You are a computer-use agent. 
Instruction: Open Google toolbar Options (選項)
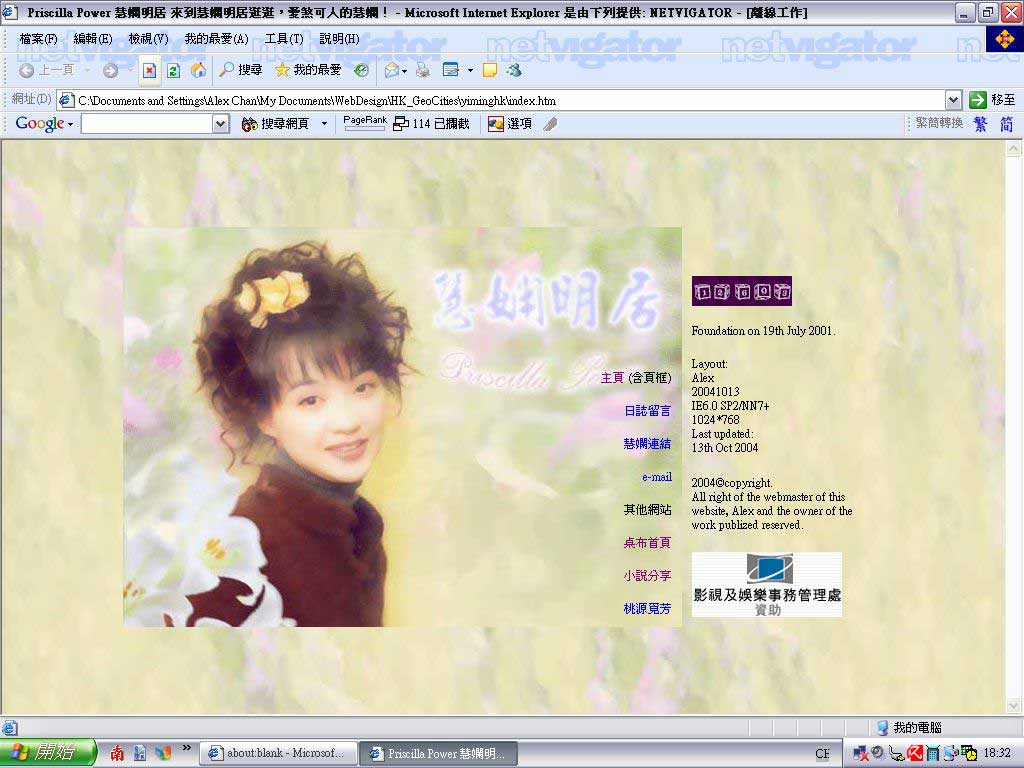click(x=510, y=123)
